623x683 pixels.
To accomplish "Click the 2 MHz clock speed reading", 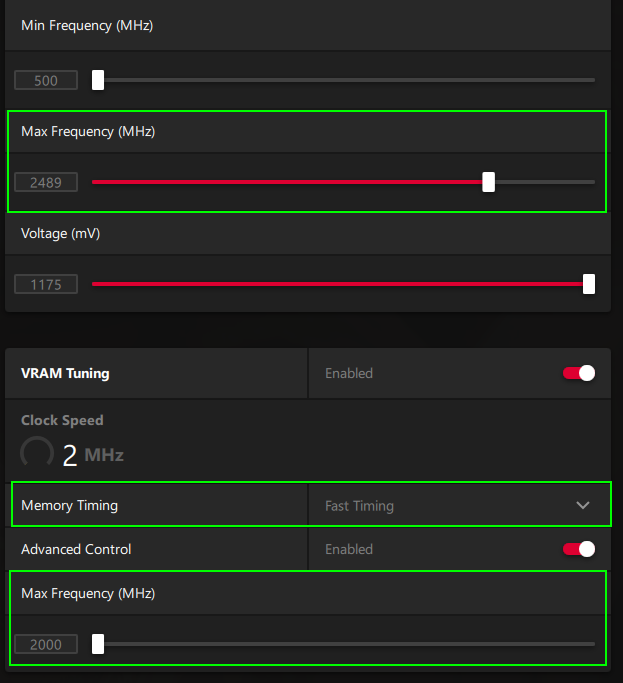I will (x=92, y=455).
